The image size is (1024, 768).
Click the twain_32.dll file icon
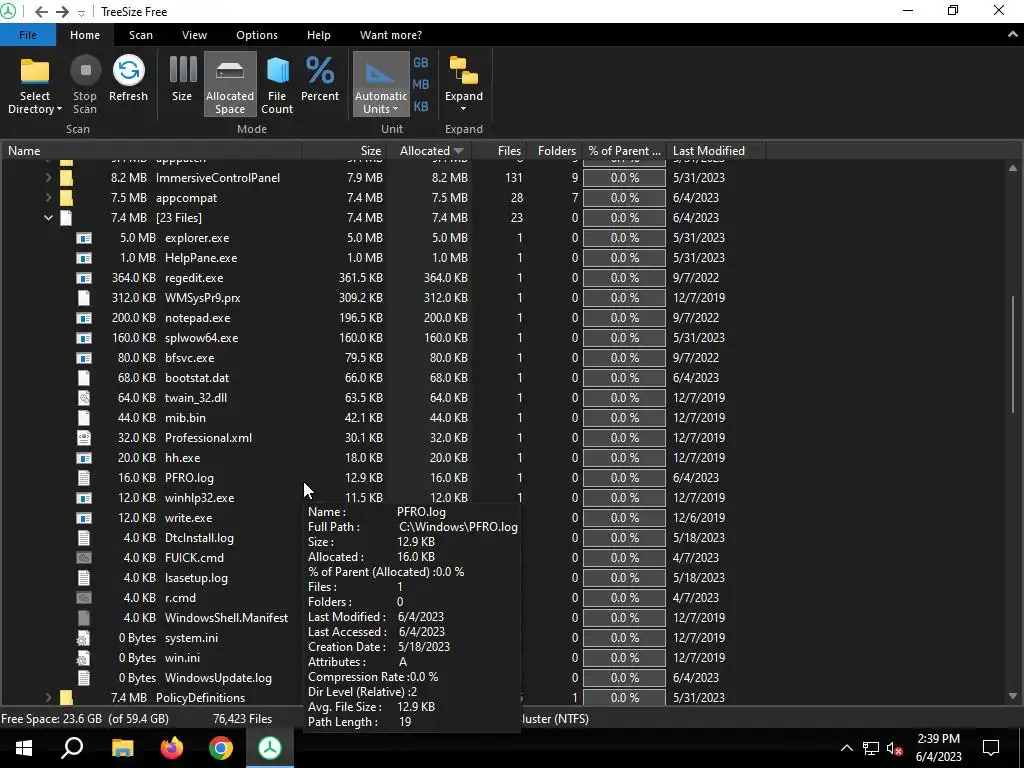coord(84,398)
